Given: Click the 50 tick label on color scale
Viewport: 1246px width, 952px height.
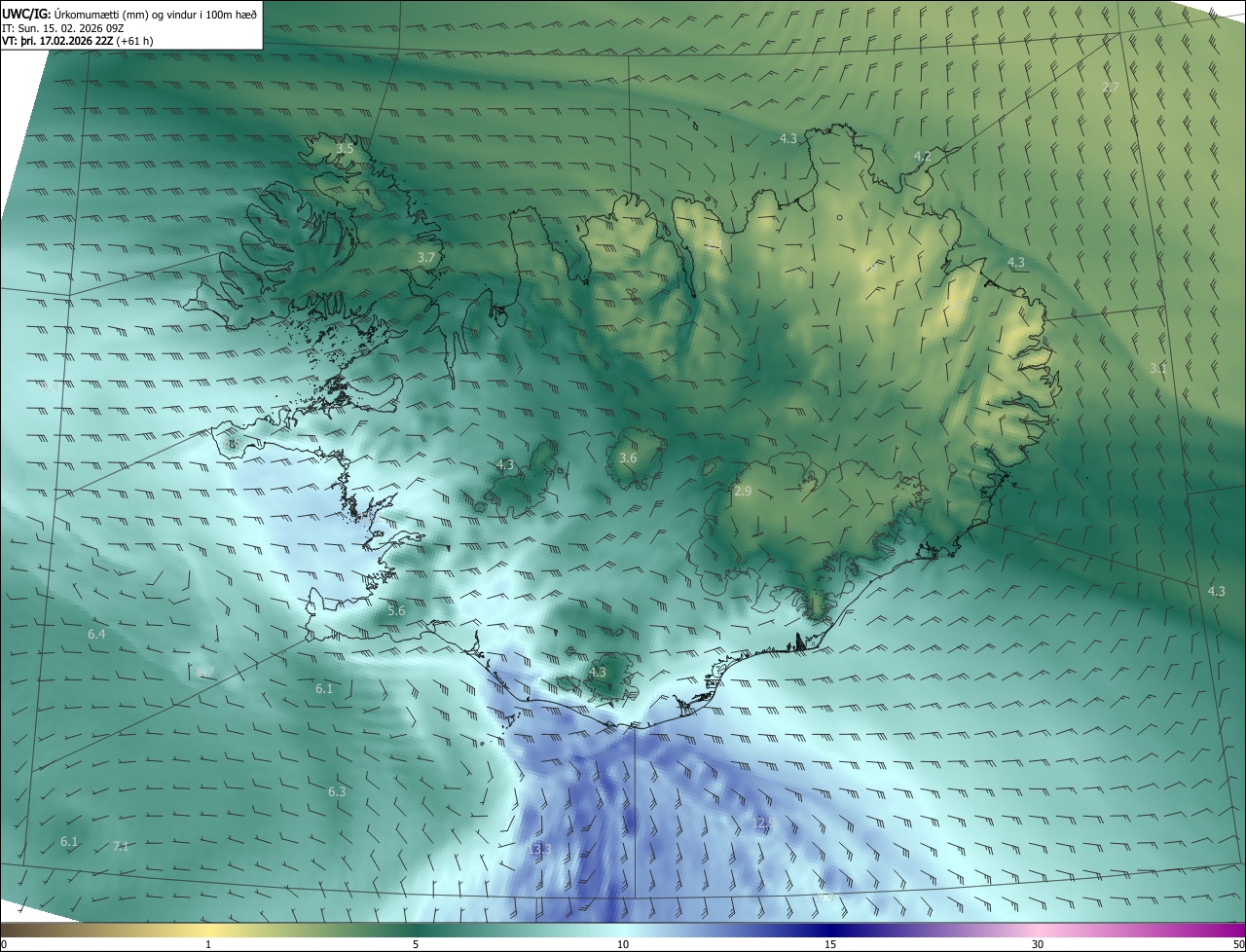Looking at the screenshot, I should point(1238,944).
